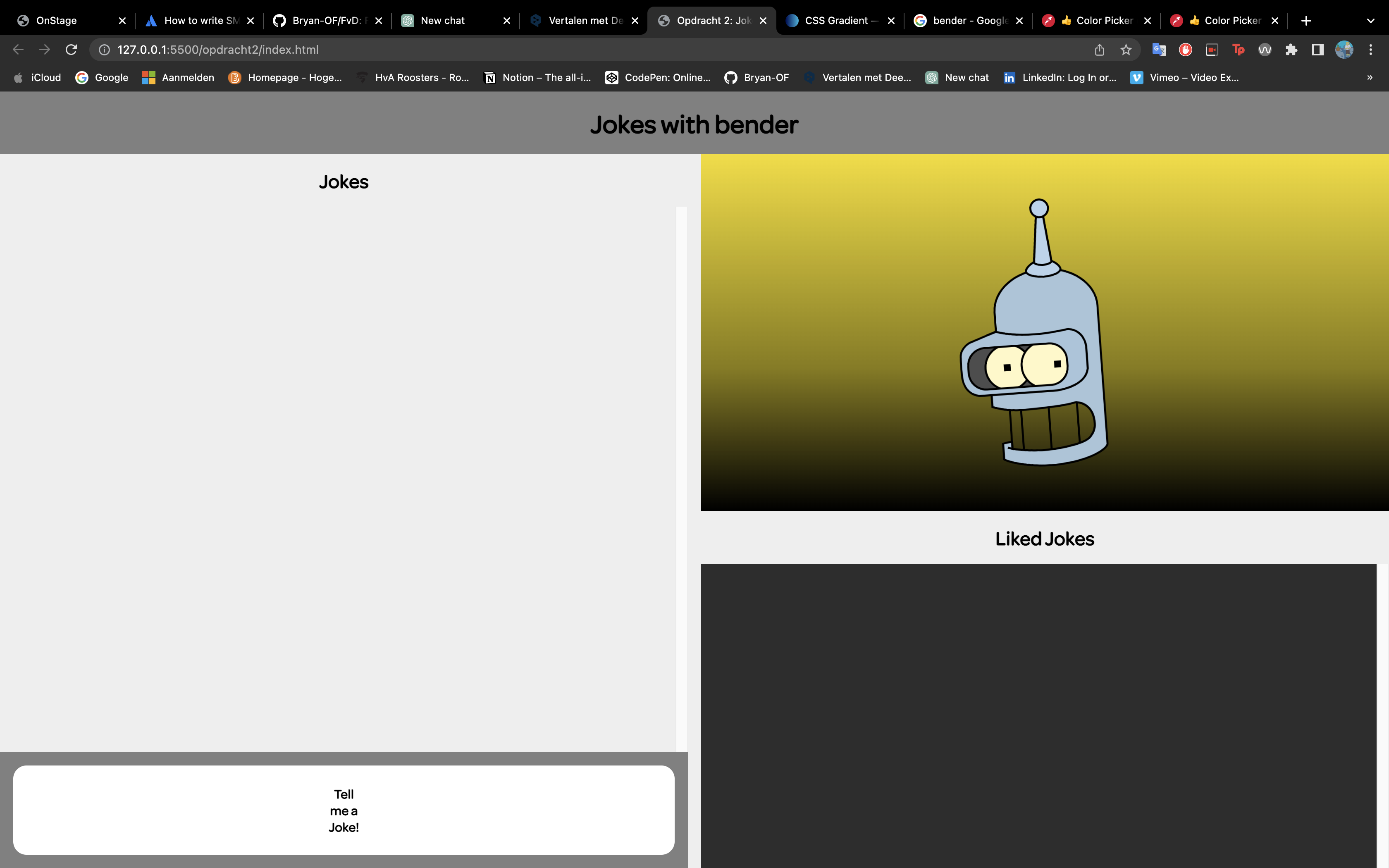Open the Aanmelden bookmark
Viewport: 1389px width, 868px height.
click(179, 78)
